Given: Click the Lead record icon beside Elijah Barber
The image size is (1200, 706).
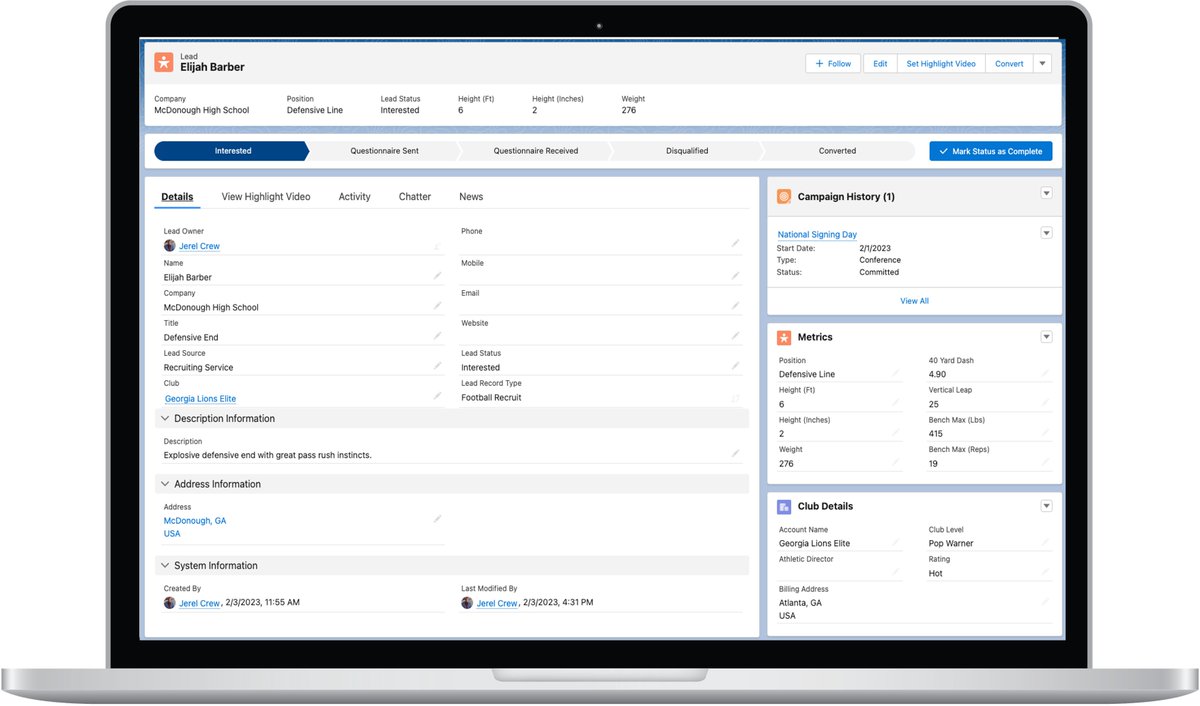Looking at the screenshot, I should click(x=164, y=62).
